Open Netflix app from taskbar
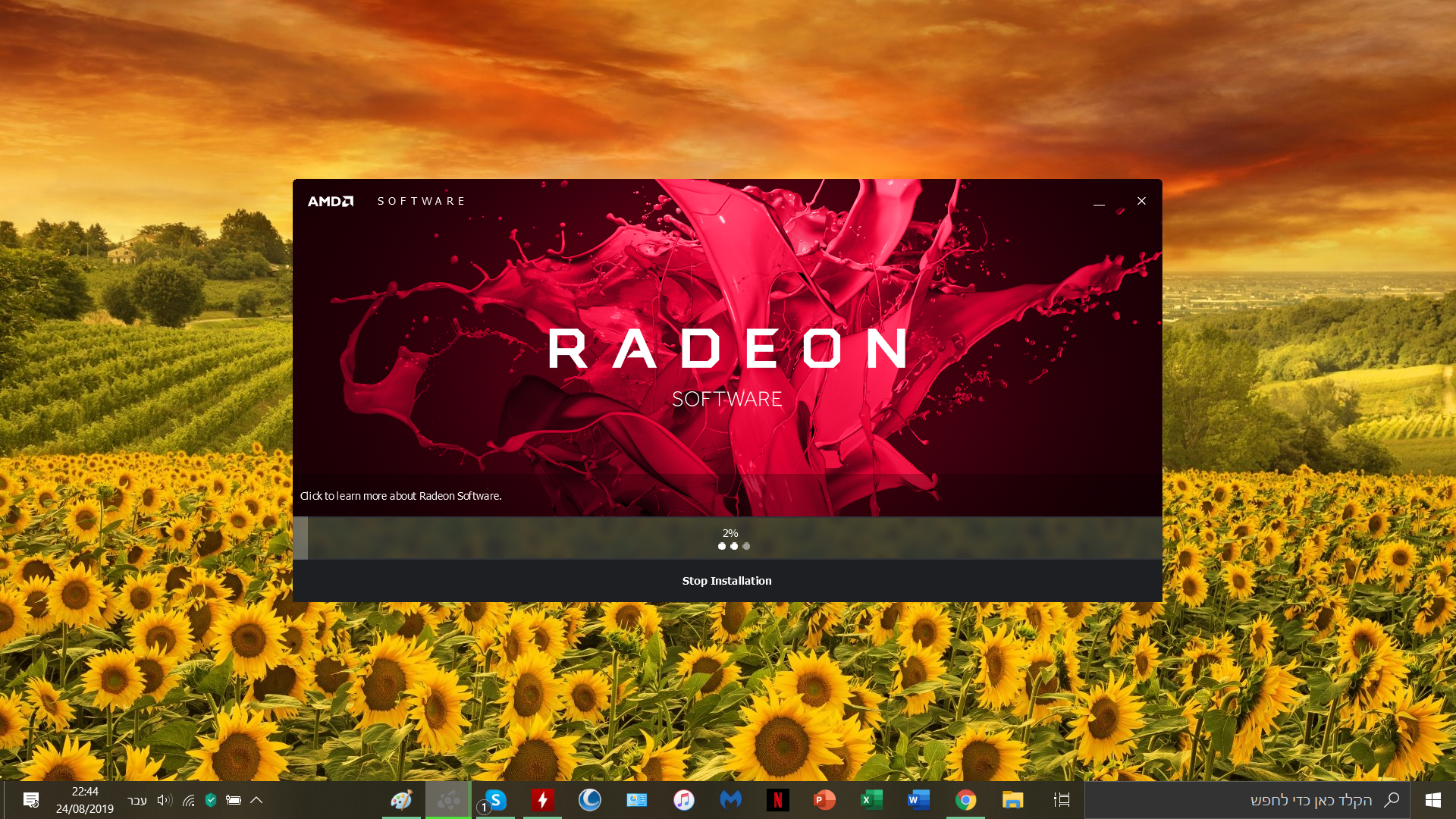 click(x=777, y=800)
